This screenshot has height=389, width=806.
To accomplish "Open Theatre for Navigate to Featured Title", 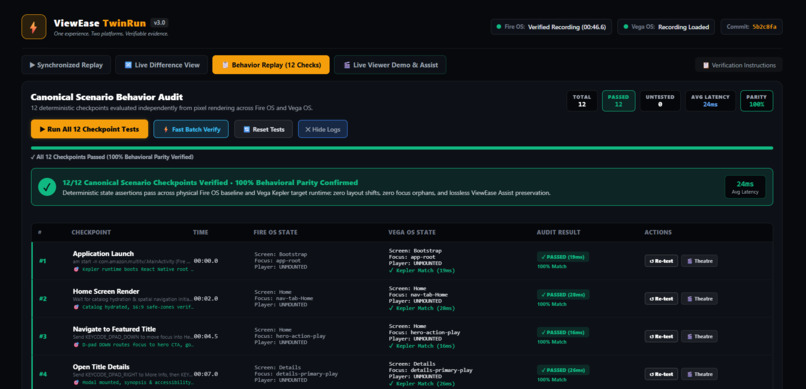I will tap(700, 337).
